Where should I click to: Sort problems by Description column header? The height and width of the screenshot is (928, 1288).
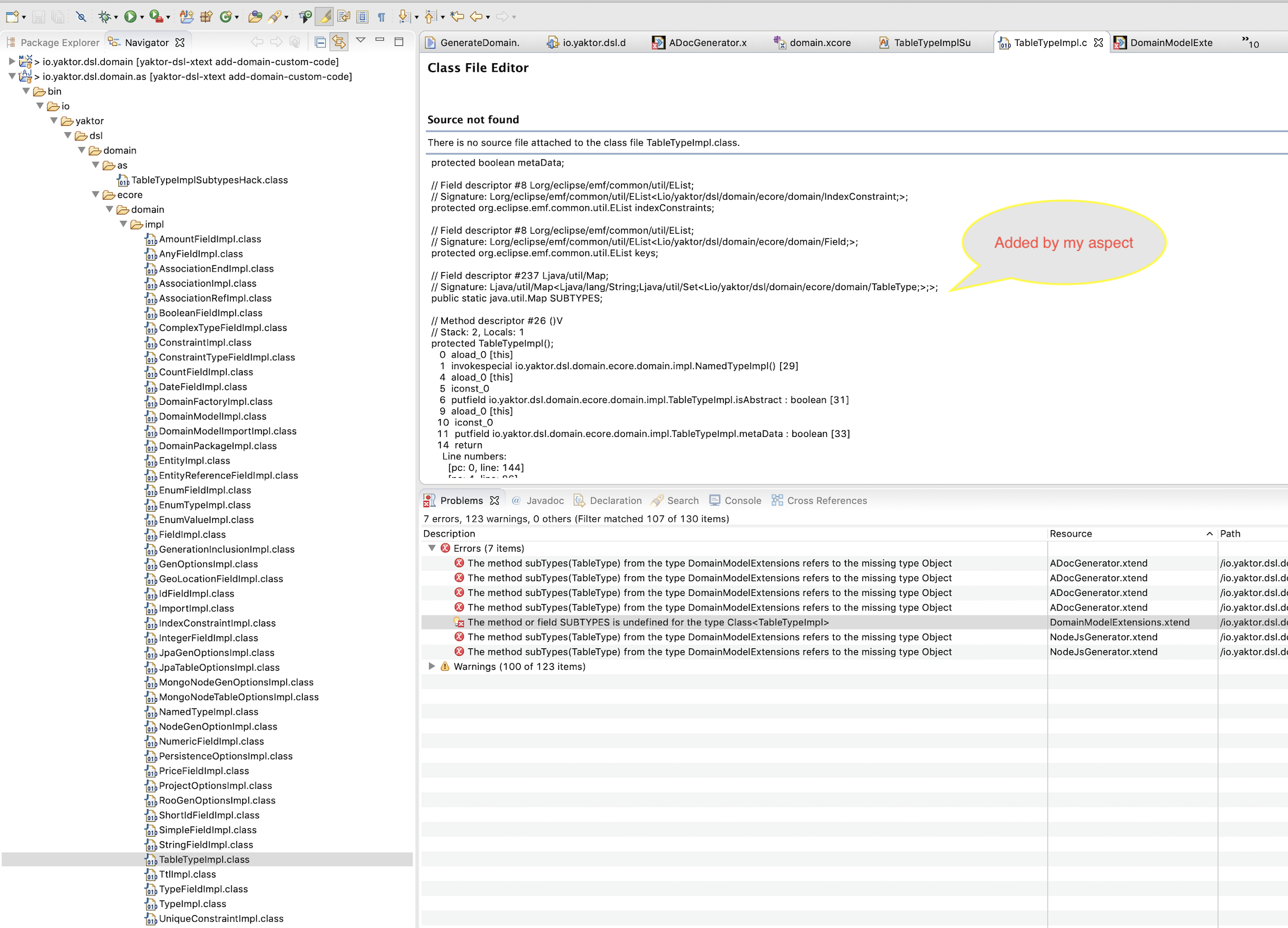pos(733,534)
